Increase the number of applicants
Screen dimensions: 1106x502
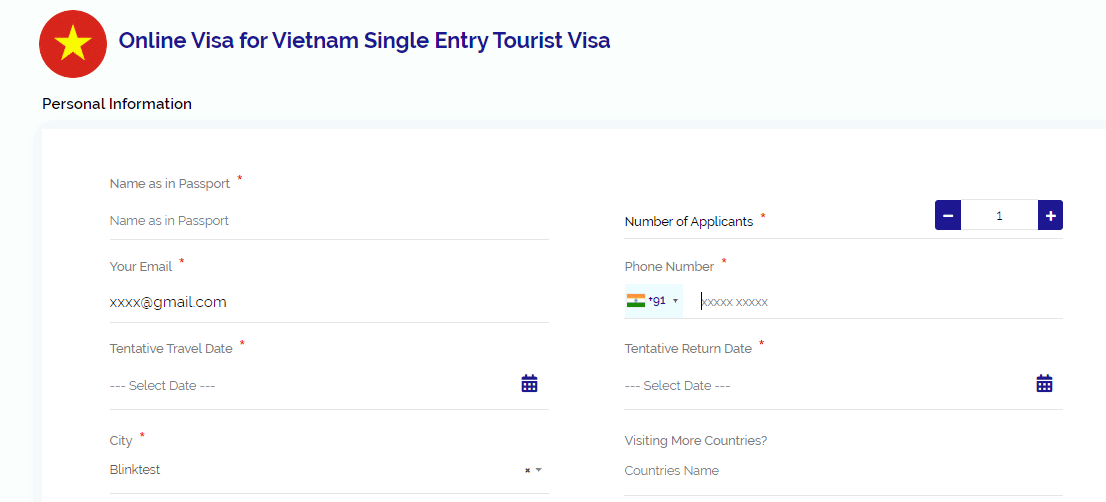pyautogui.click(x=1050, y=215)
